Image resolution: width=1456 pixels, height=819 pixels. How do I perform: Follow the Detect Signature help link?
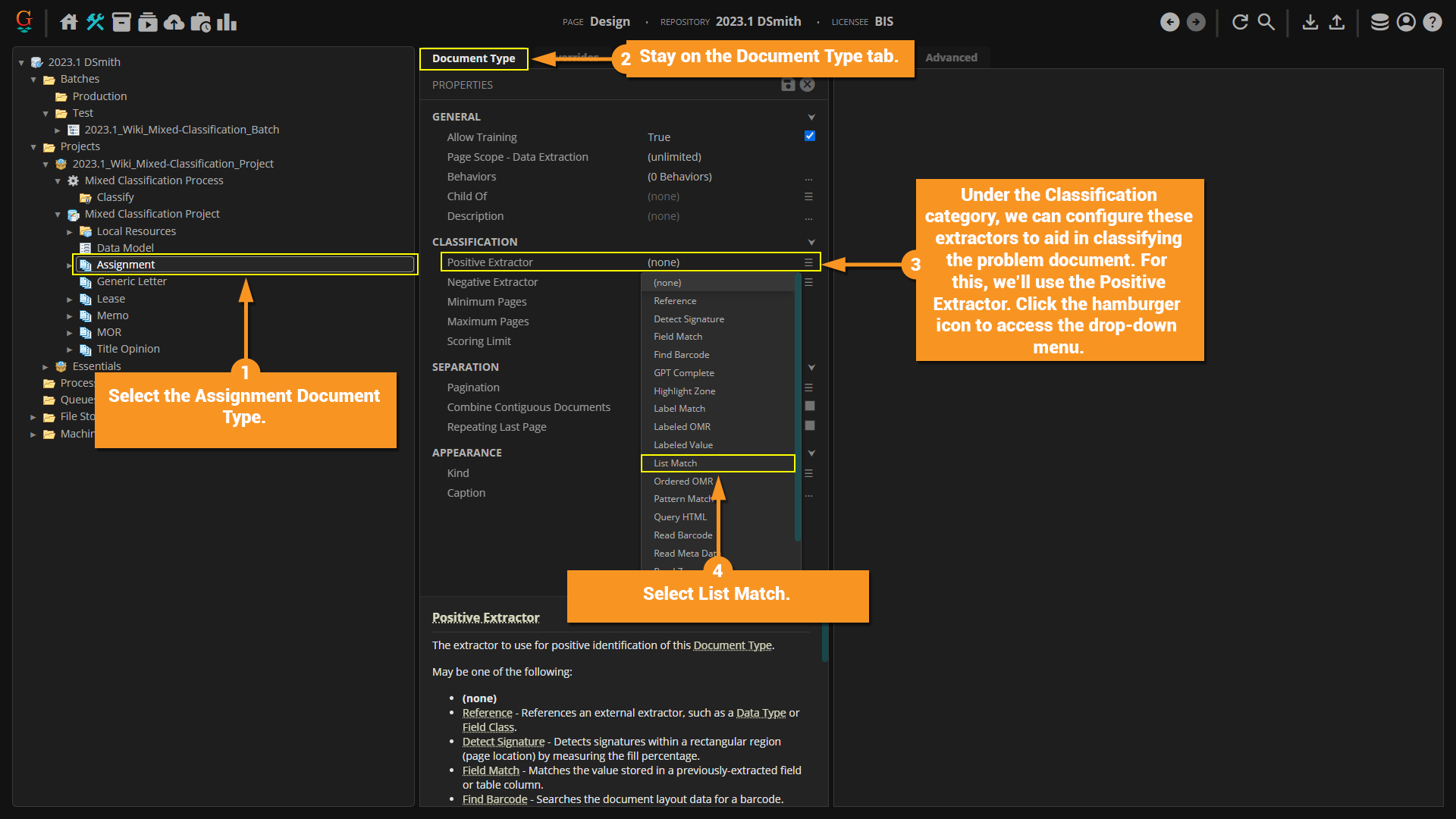[504, 742]
